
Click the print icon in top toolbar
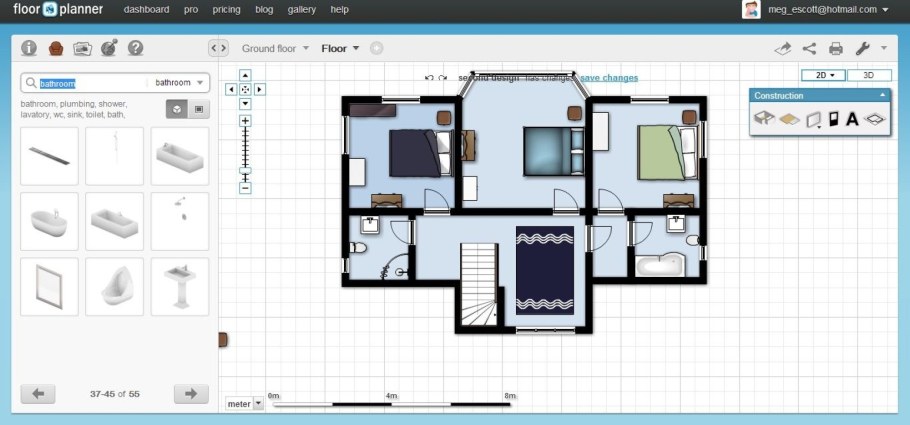click(836, 48)
